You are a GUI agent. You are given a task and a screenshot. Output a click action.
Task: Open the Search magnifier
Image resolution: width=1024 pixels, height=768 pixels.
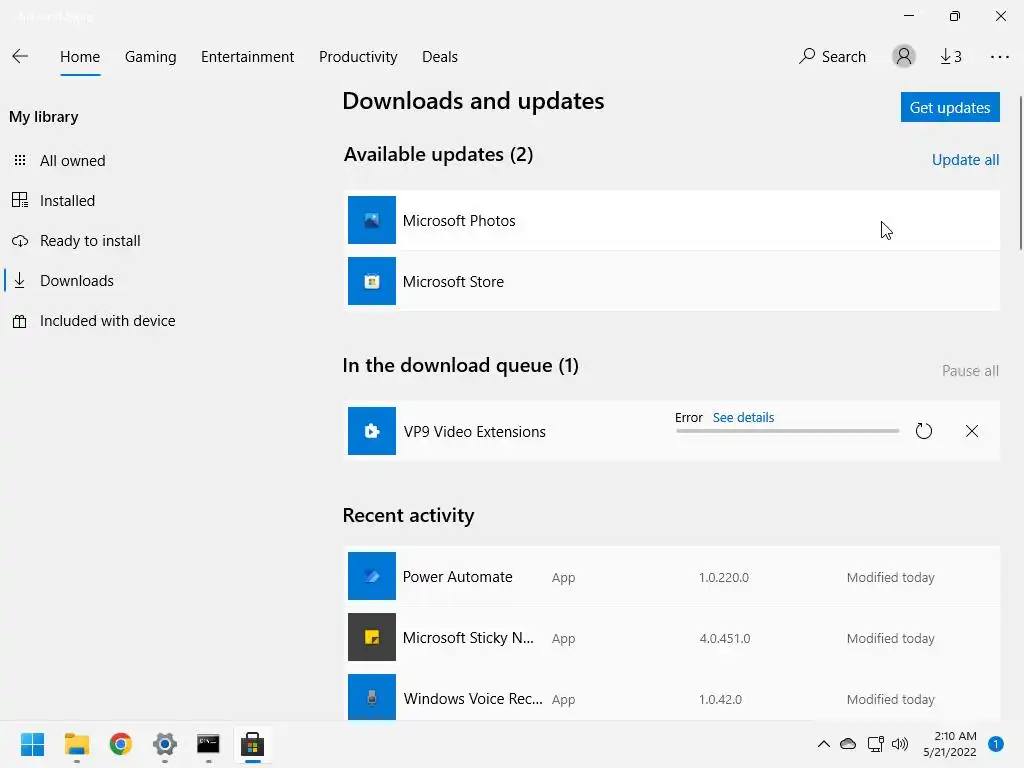click(807, 56)
